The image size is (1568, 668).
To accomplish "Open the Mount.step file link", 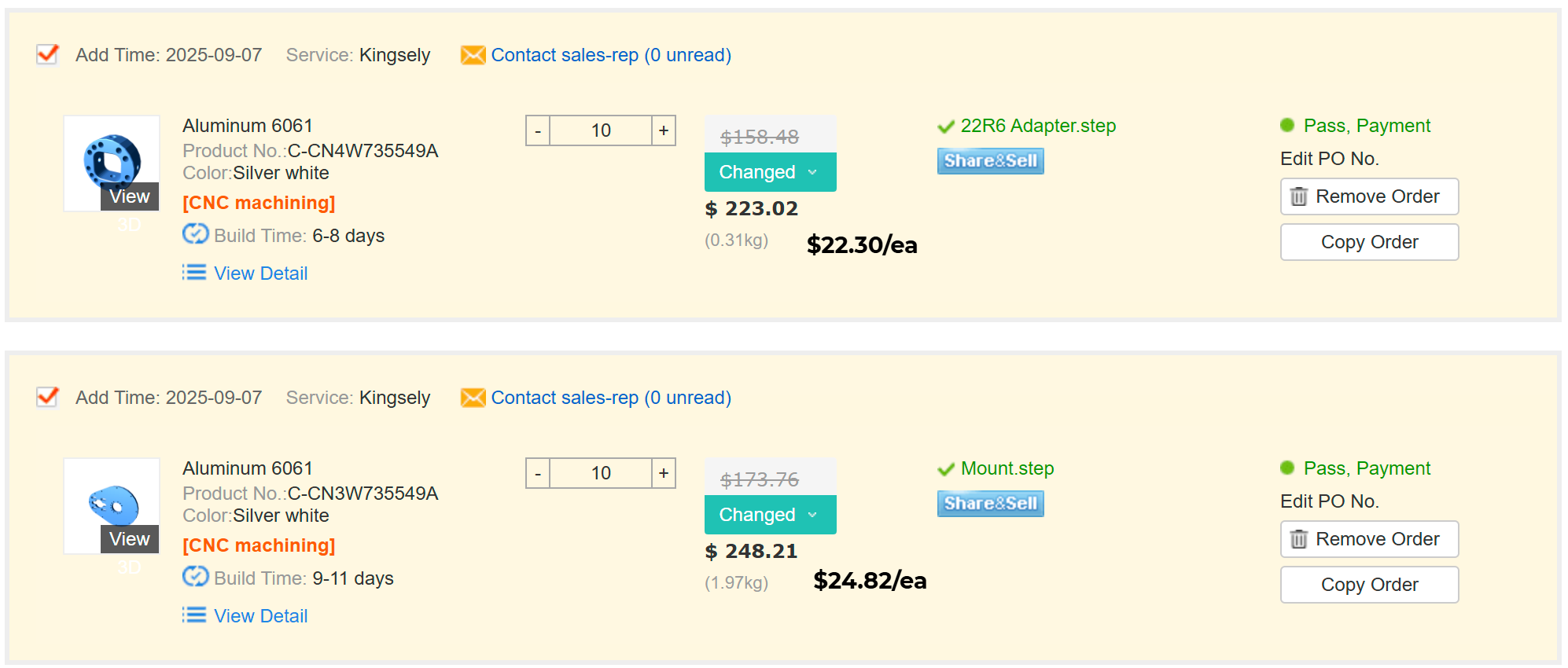I will coord(1007,468).
